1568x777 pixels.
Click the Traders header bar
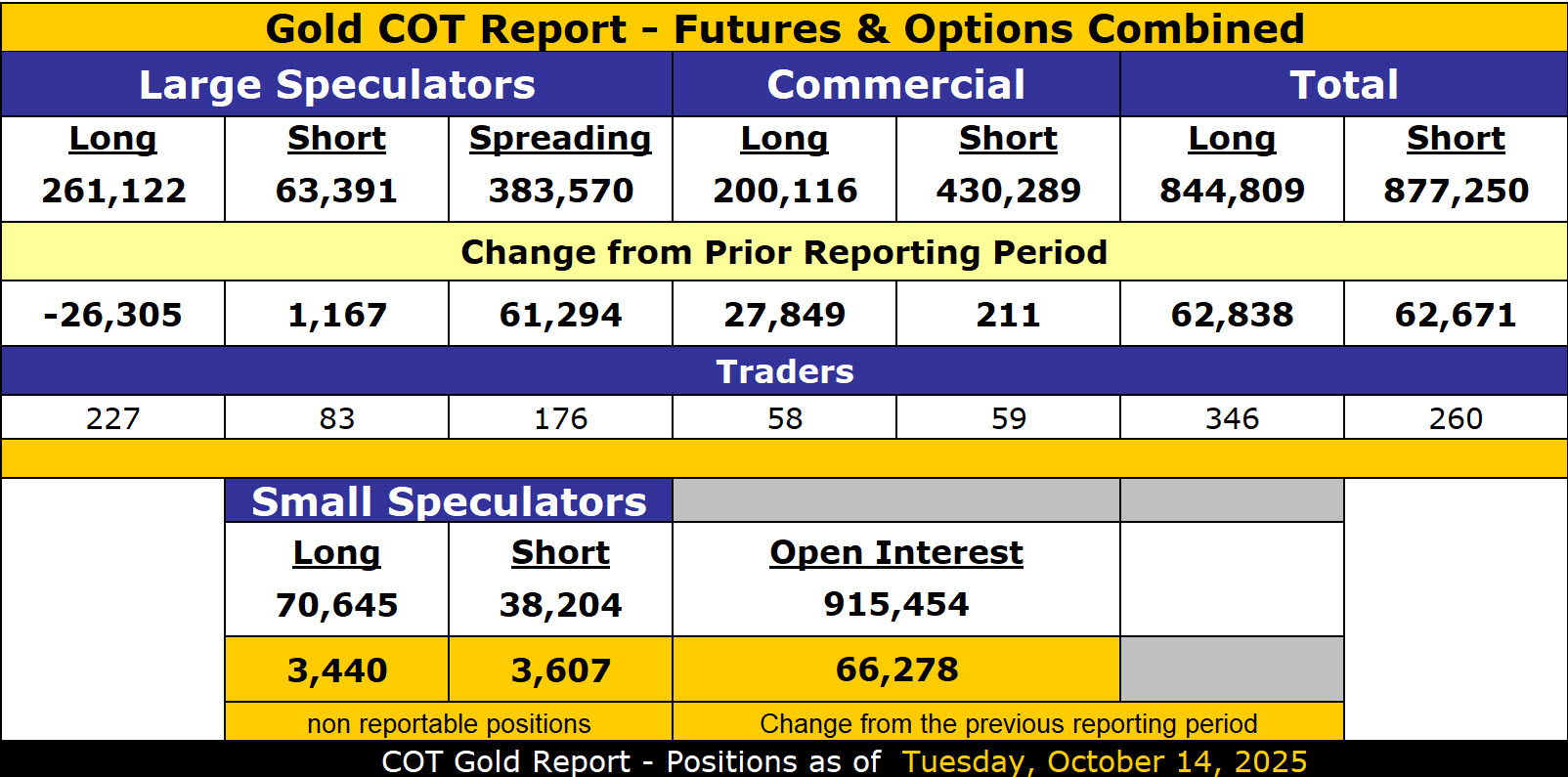click(x=784, y=371)
